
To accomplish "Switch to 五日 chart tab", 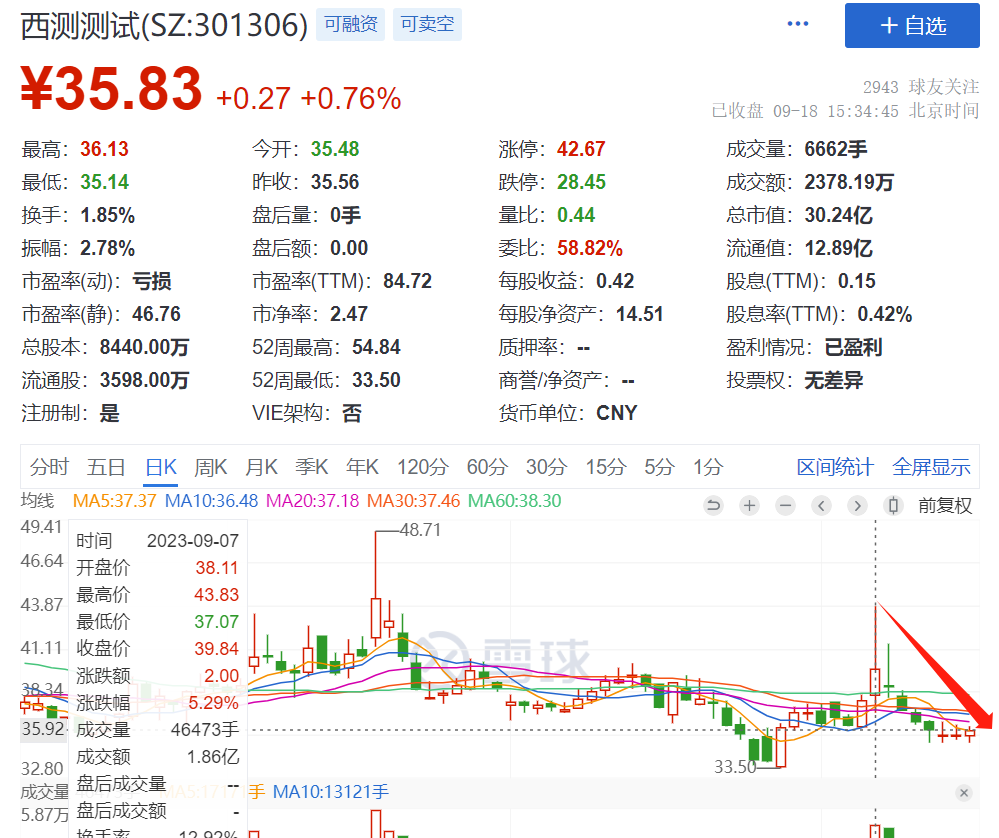I will 106,467.
